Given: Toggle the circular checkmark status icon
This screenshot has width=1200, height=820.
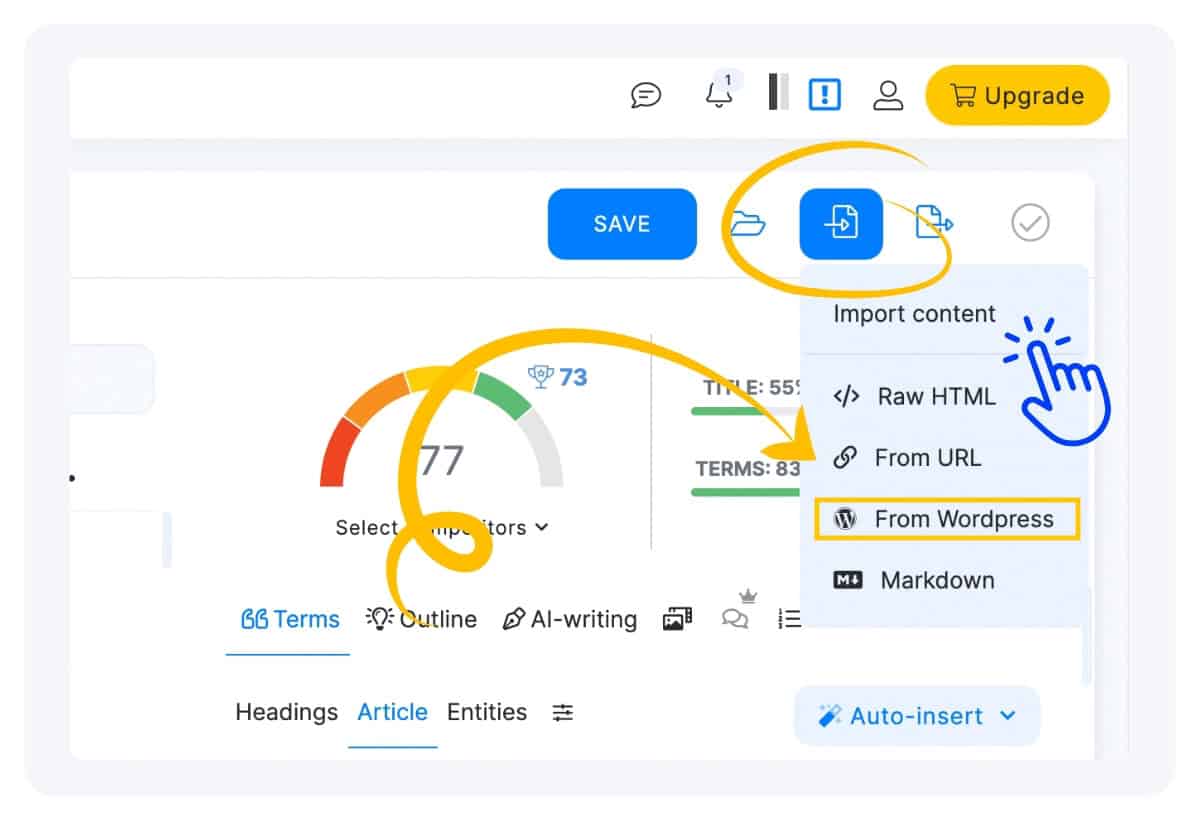Looking at the screenshot, I should tap(1030, 223).
